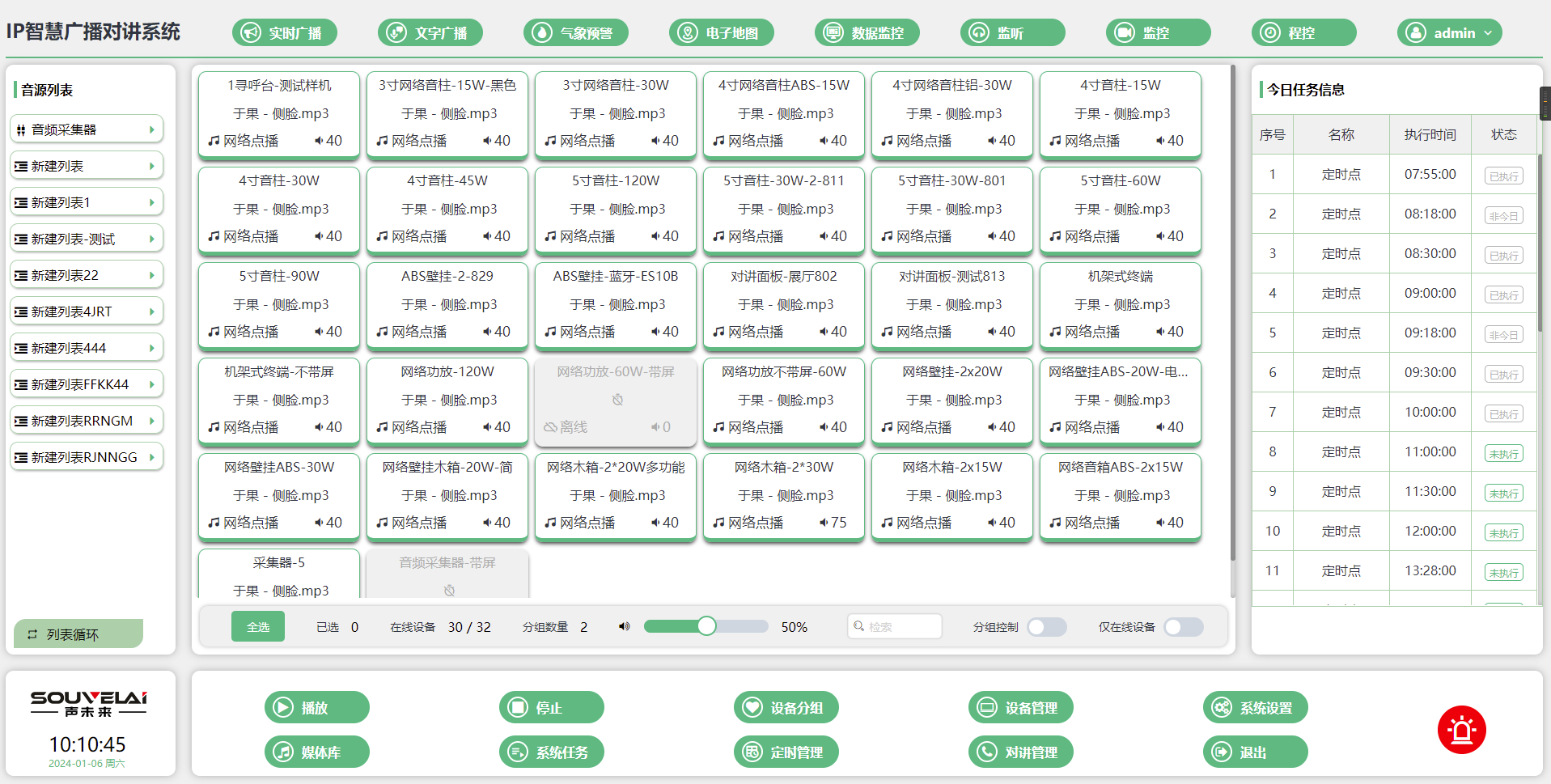The image size is (1551, 784).
Task: Toggle the 仅在线设备 online-only devices switch
Action: click(1183, 626)
